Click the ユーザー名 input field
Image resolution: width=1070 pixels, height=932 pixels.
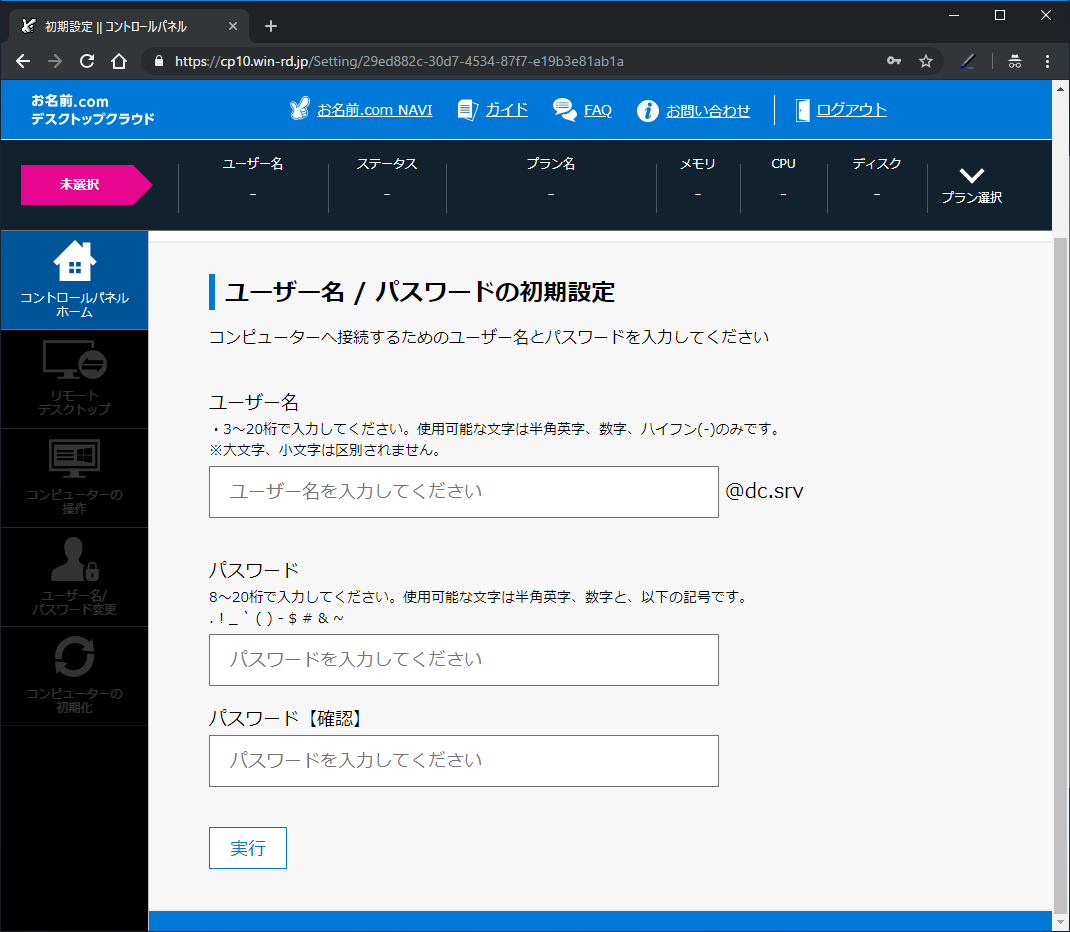click(463, 492)
